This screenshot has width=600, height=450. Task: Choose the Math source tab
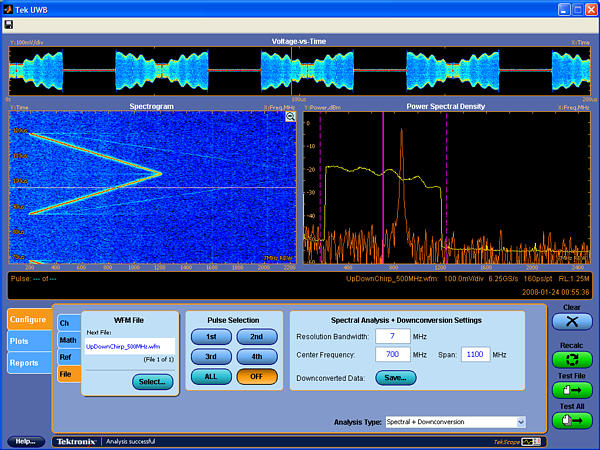(x=67, y=340)
